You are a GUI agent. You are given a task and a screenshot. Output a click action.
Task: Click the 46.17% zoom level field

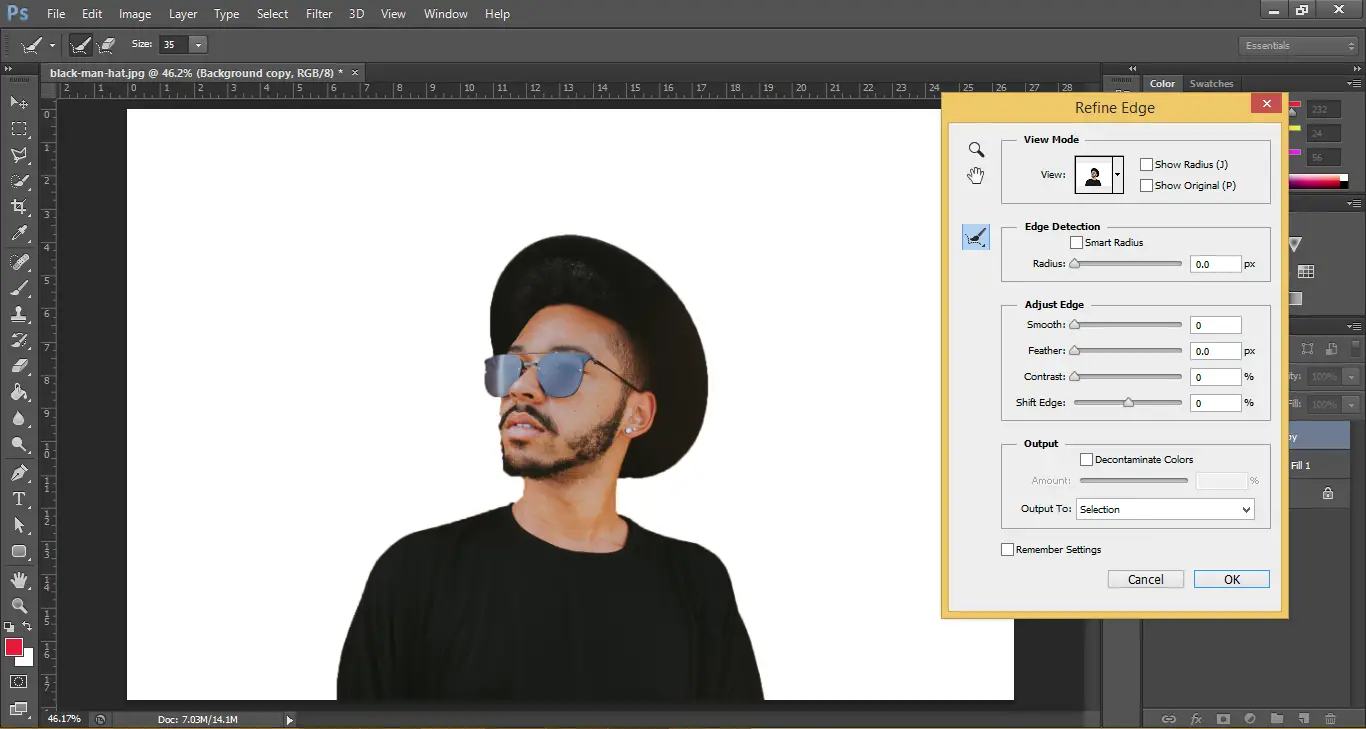coord(65,719)
